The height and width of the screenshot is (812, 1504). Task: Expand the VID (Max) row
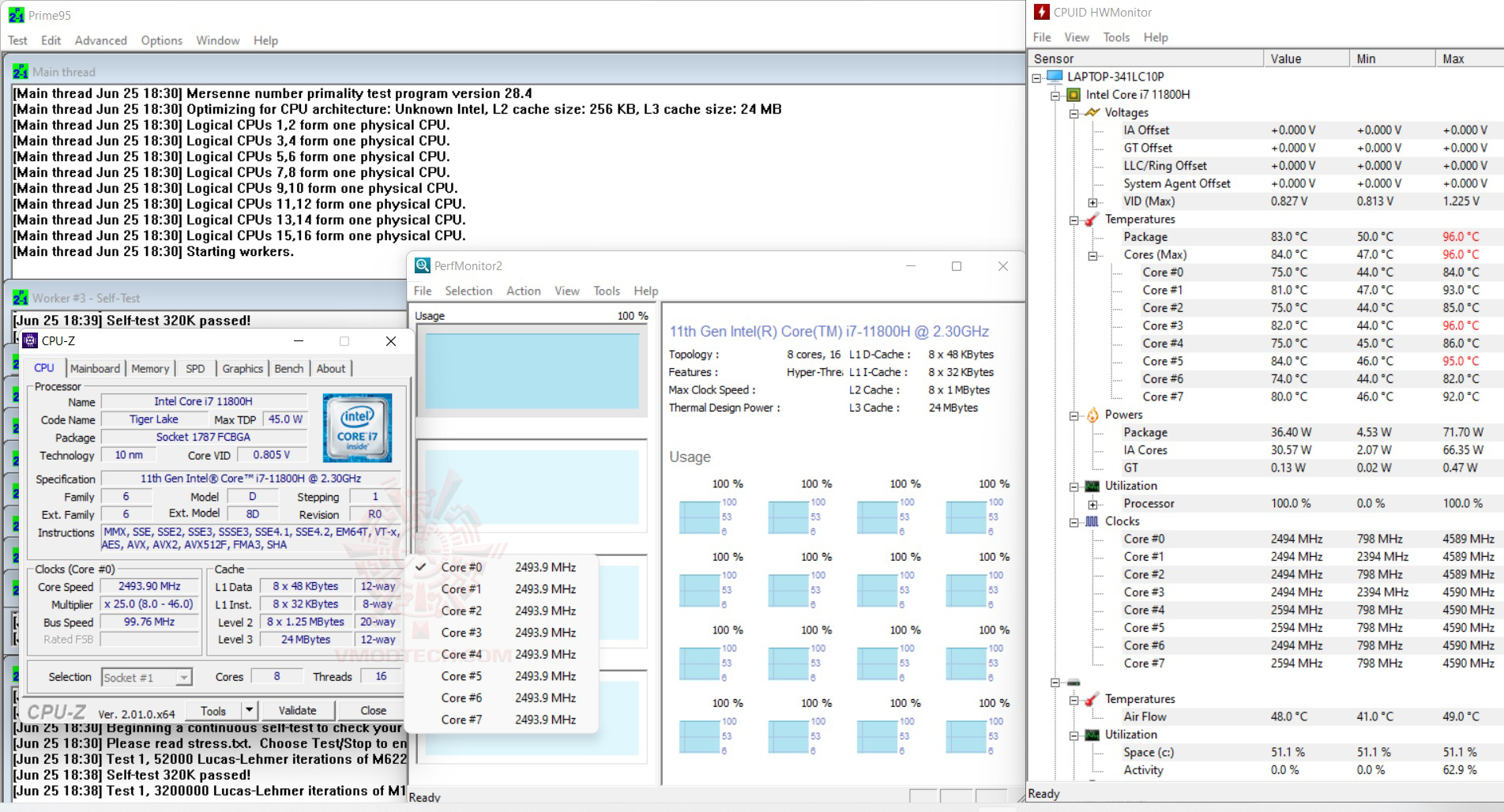pyautogui.click(x=1092, y=202)
